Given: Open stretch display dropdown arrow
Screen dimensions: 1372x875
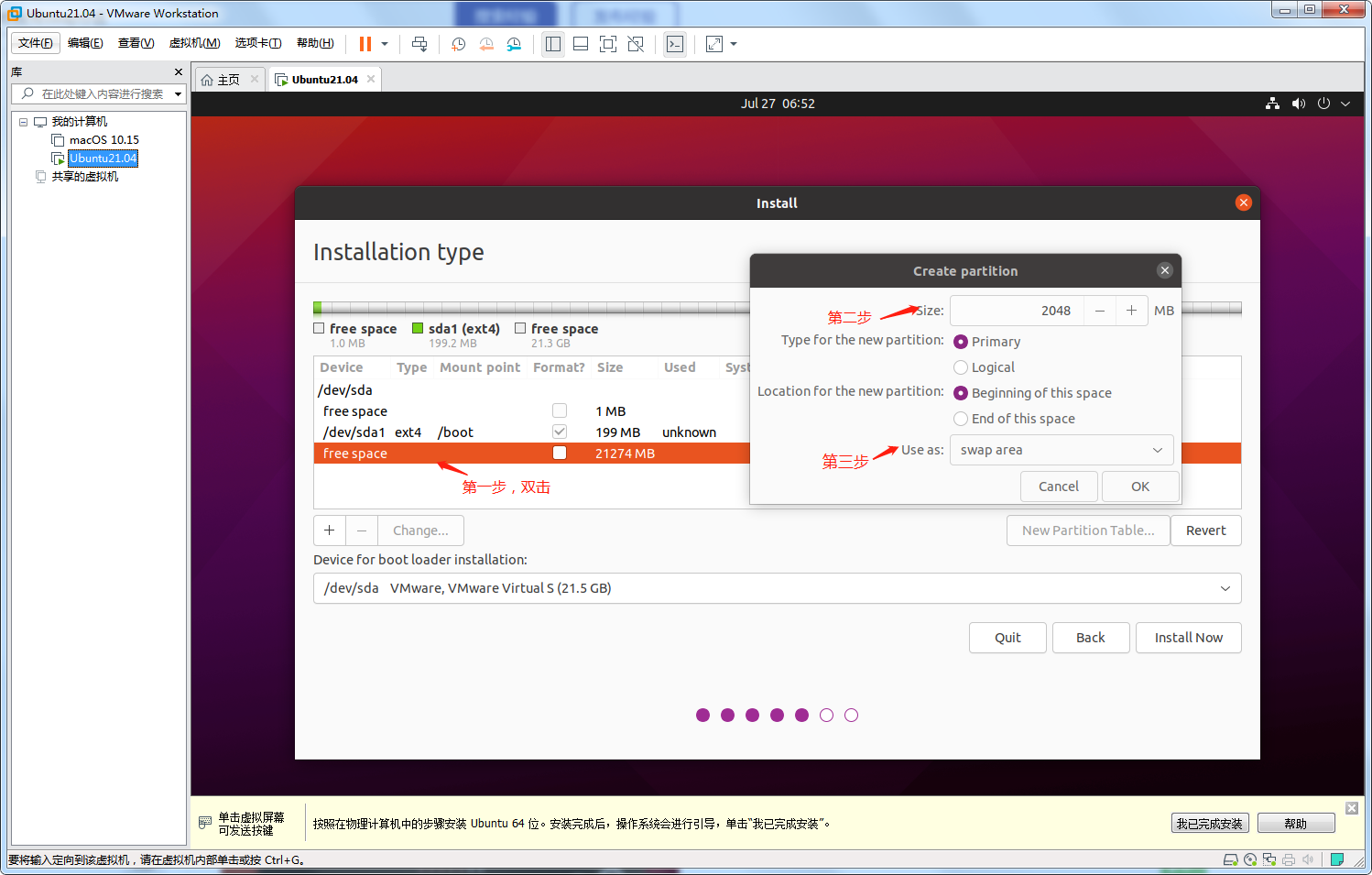Looking at the screenshot, I should point(734,44).
